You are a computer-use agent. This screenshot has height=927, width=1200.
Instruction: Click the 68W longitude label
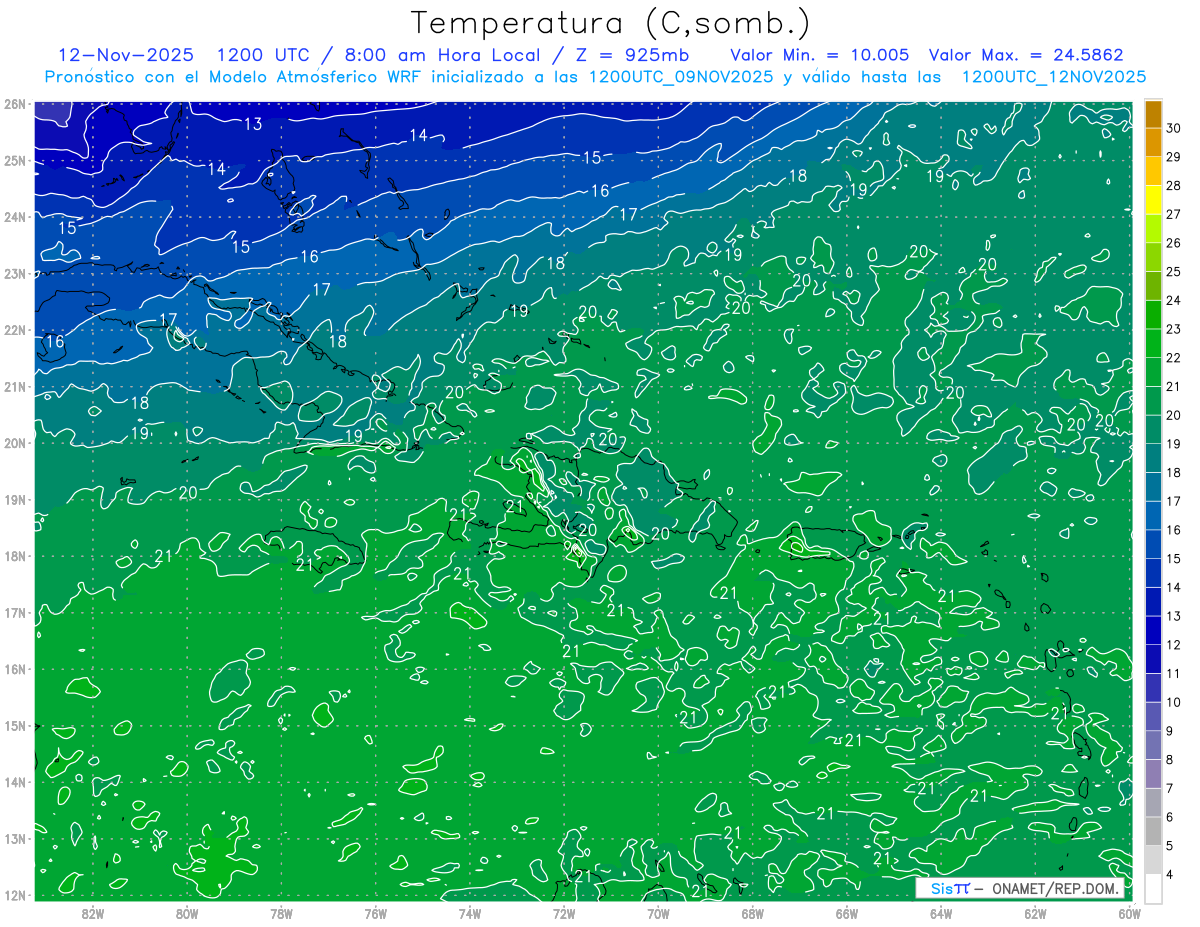[752, 913]
